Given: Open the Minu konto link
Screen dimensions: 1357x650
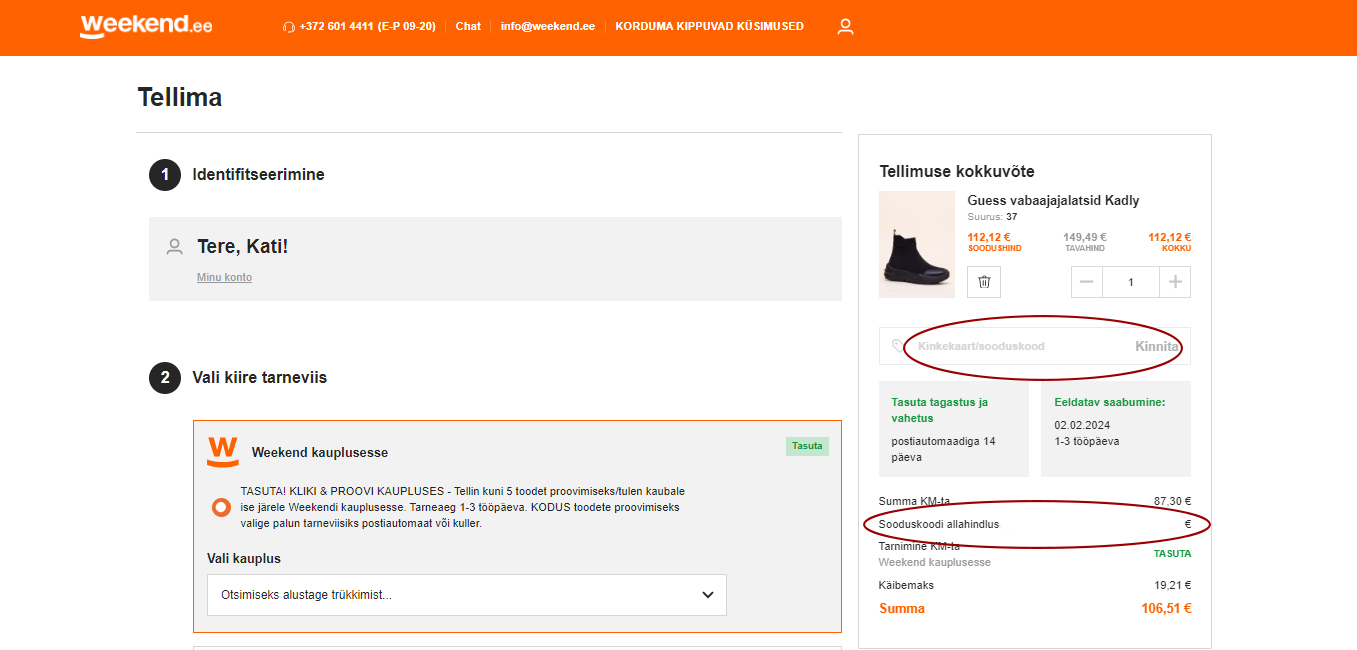Looking at the screenshot, I should click(x=224, y=278).
